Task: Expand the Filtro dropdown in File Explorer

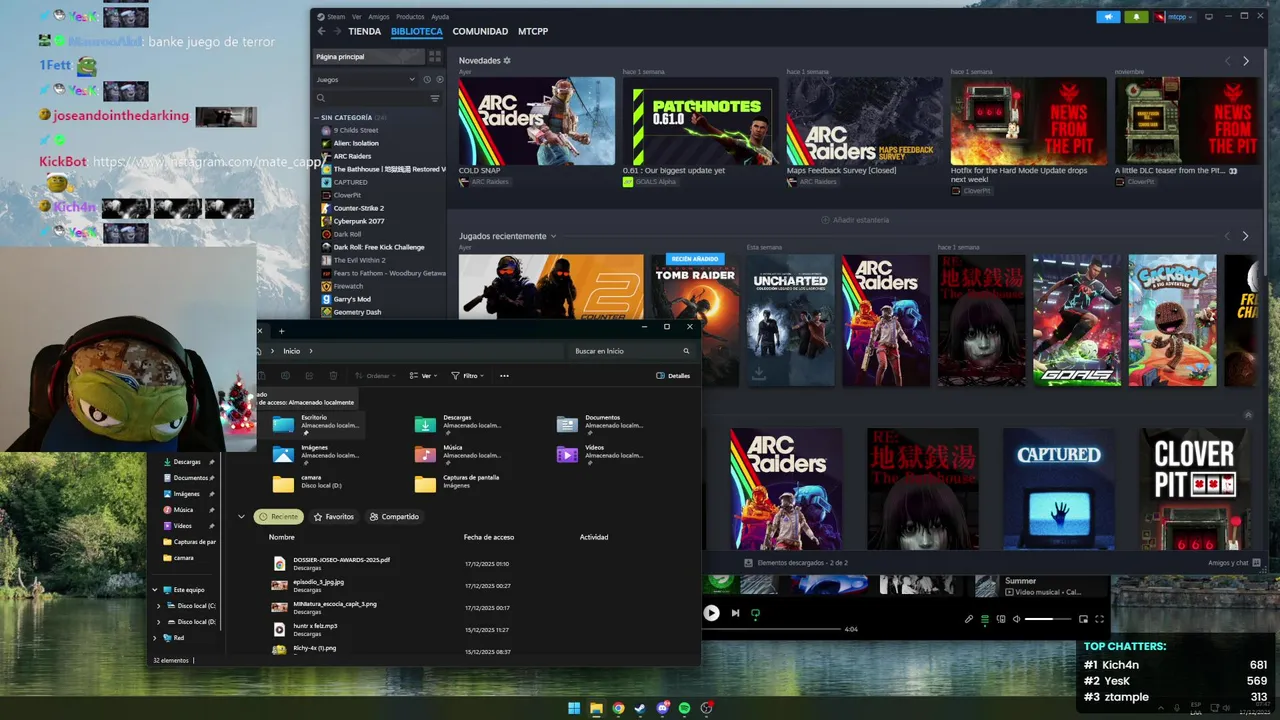Action: [x=468, y=376]
